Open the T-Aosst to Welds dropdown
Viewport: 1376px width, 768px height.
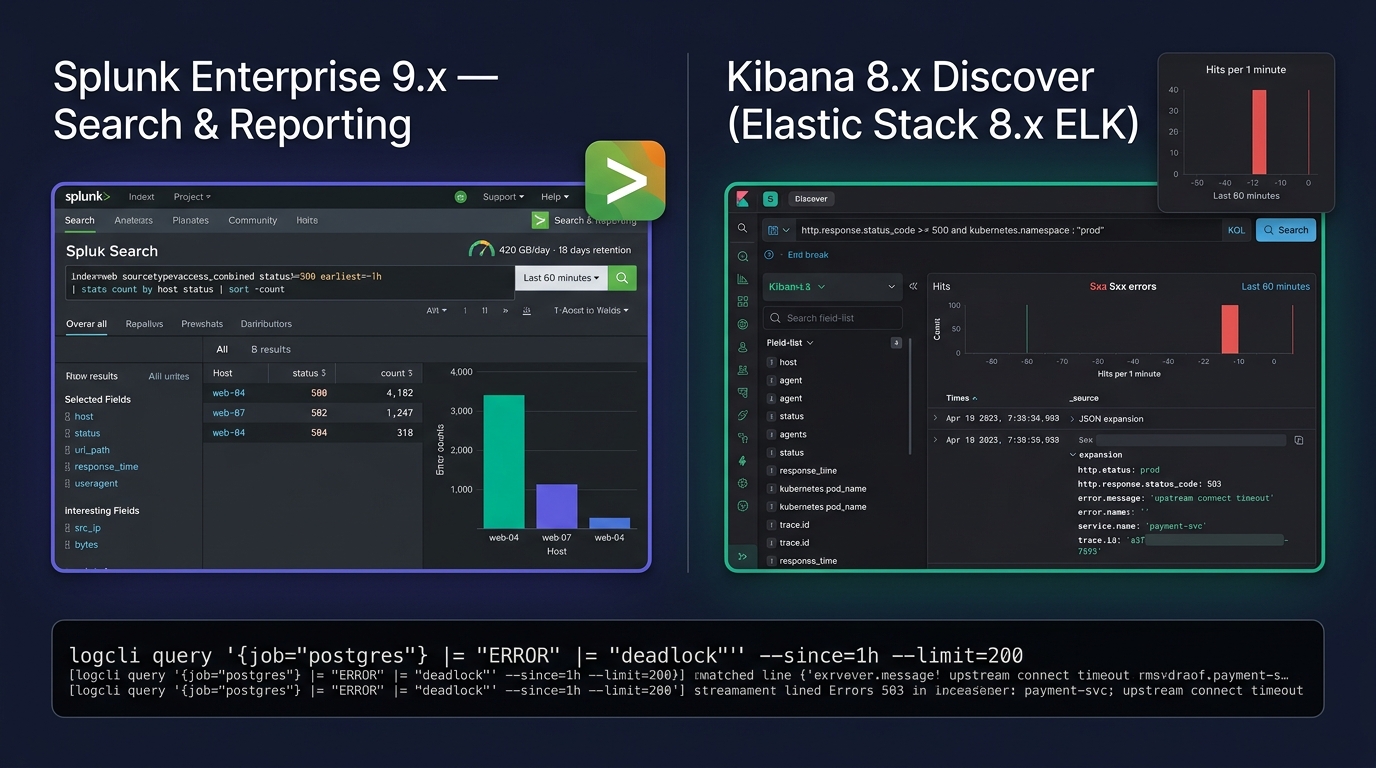click(591, 311)
